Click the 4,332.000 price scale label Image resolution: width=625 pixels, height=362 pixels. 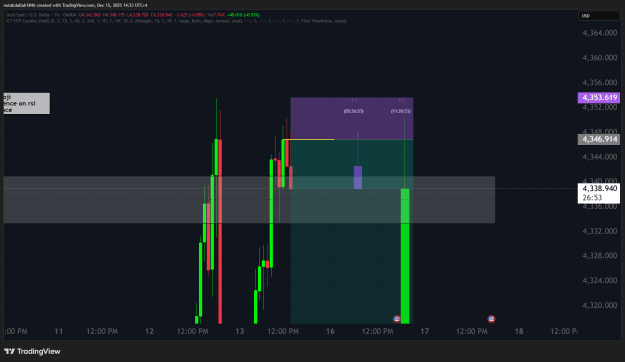click(599, 231)
